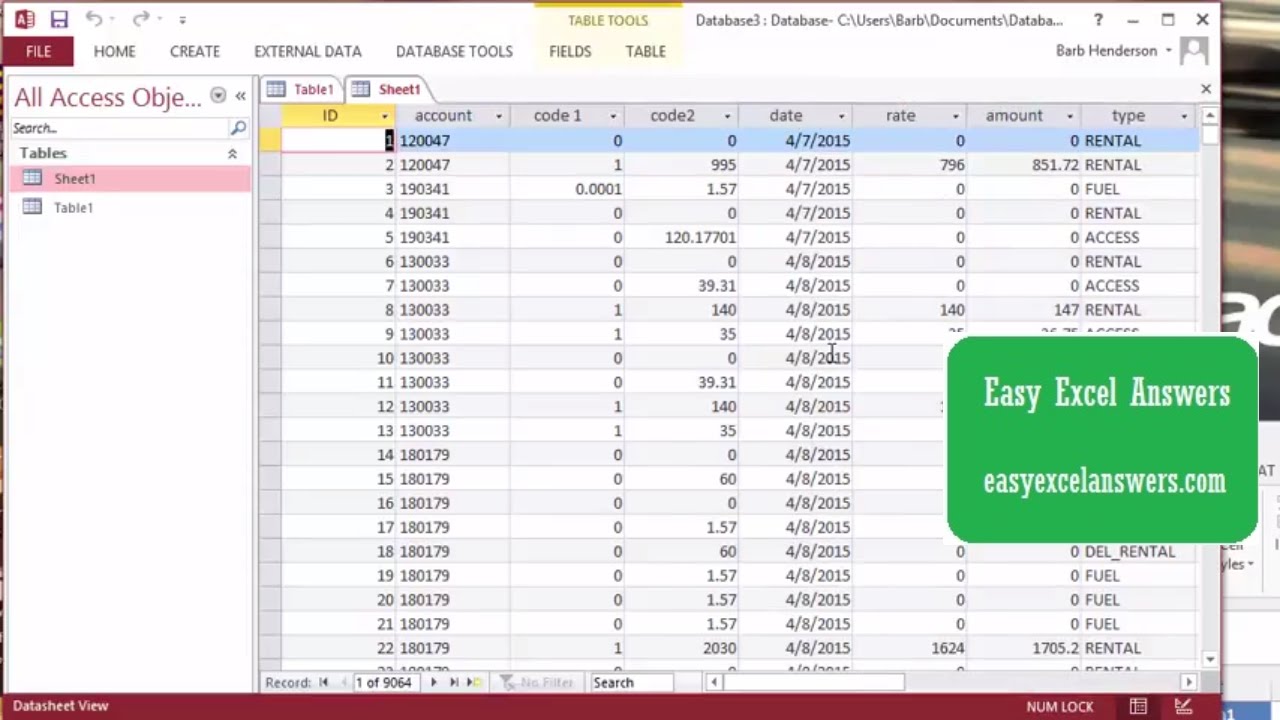
Task: Open the All Access Objects category menu
Action: tap(218, 96)
